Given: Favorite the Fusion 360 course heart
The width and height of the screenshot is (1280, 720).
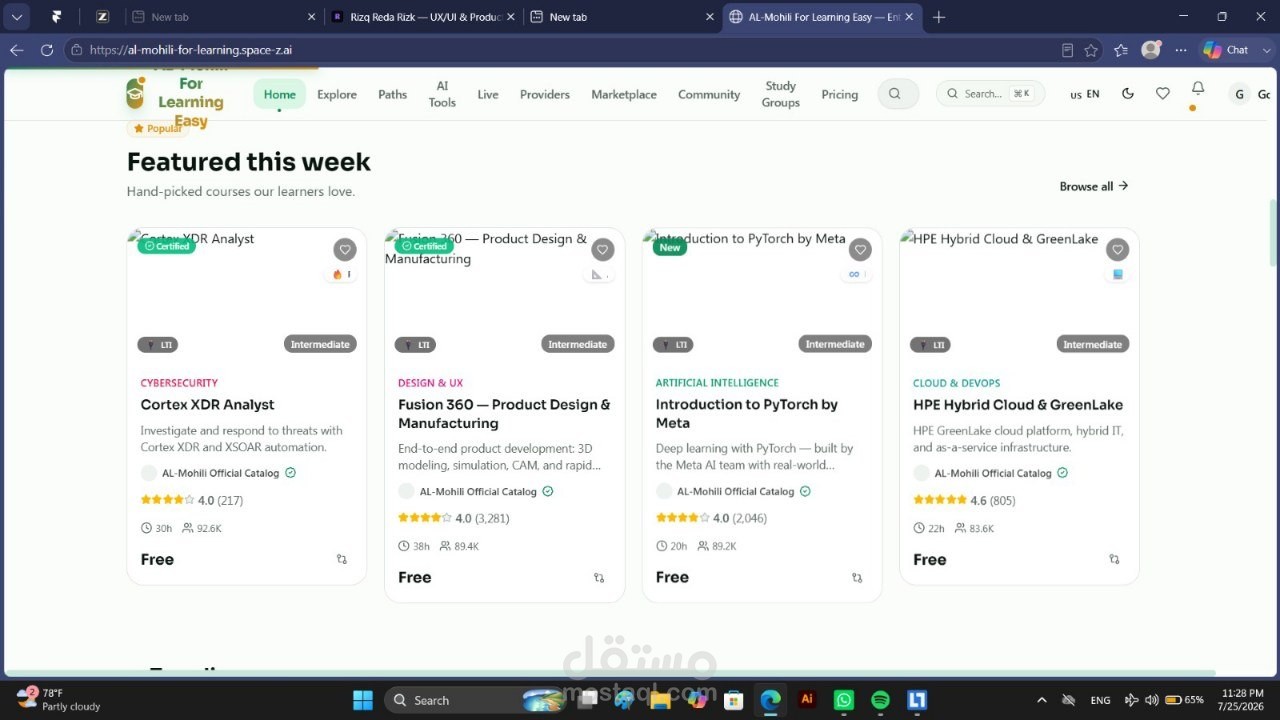Looking at the screenshot, I should (x=602, y=250).
